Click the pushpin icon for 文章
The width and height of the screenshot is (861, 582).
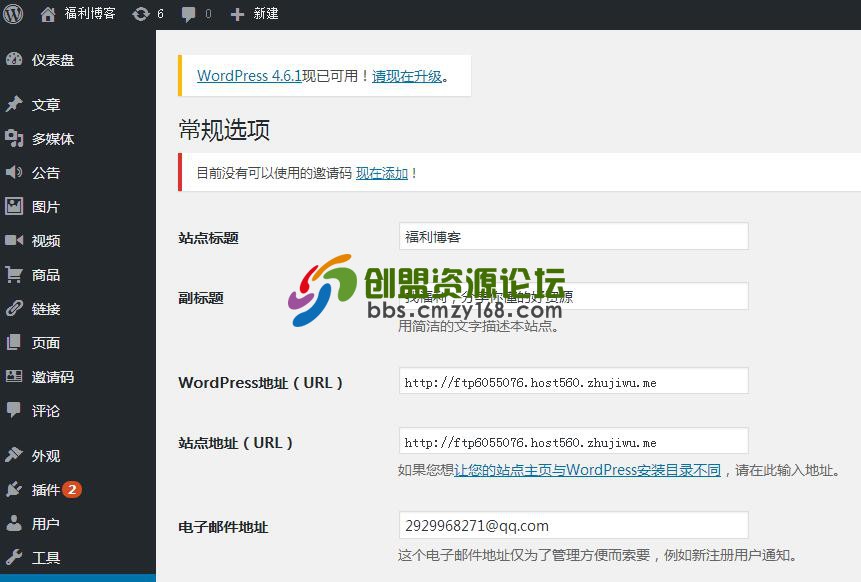pyautogui.click(x=14, y=104)
